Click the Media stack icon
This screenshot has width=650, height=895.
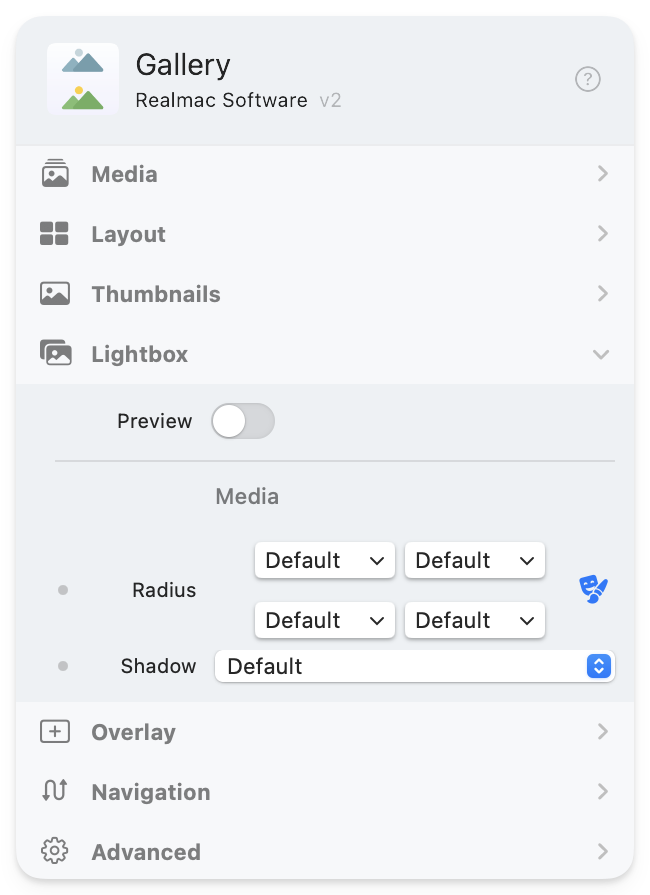(x=55, y=174)
